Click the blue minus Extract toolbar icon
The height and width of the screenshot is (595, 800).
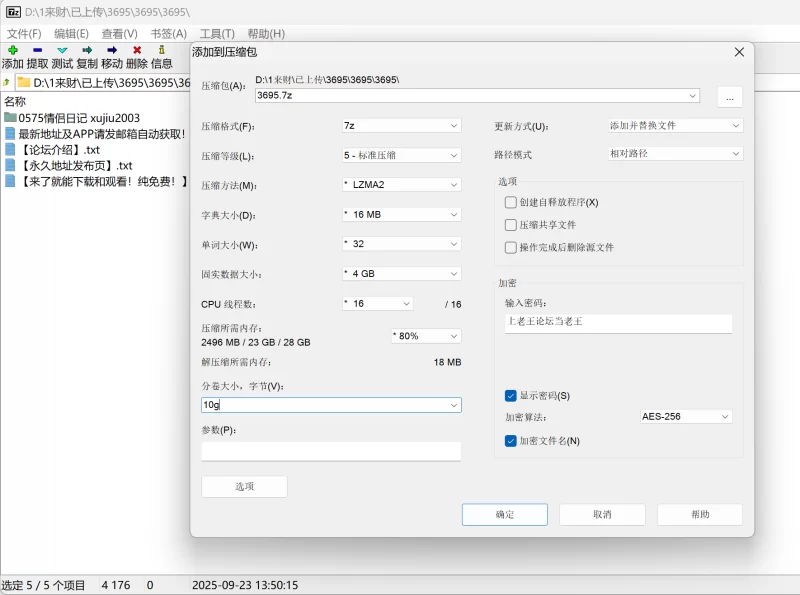37,49
